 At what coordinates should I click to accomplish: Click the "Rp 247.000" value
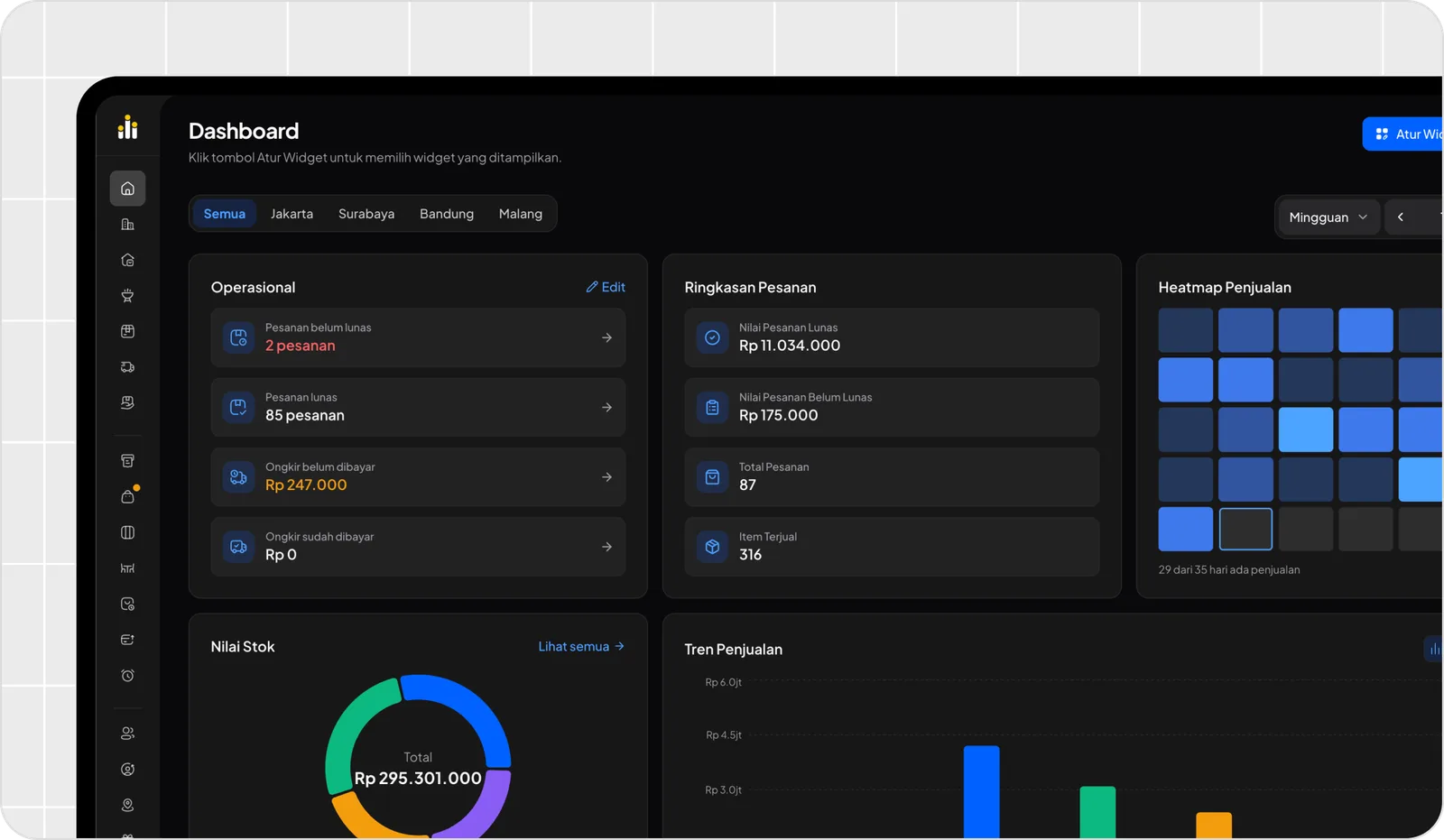pos(306,485)
